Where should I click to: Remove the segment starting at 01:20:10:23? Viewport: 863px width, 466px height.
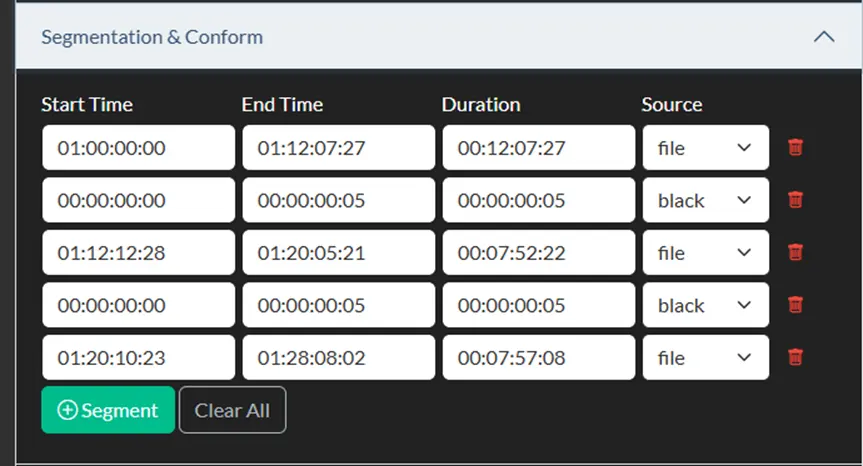coord(796,356)
